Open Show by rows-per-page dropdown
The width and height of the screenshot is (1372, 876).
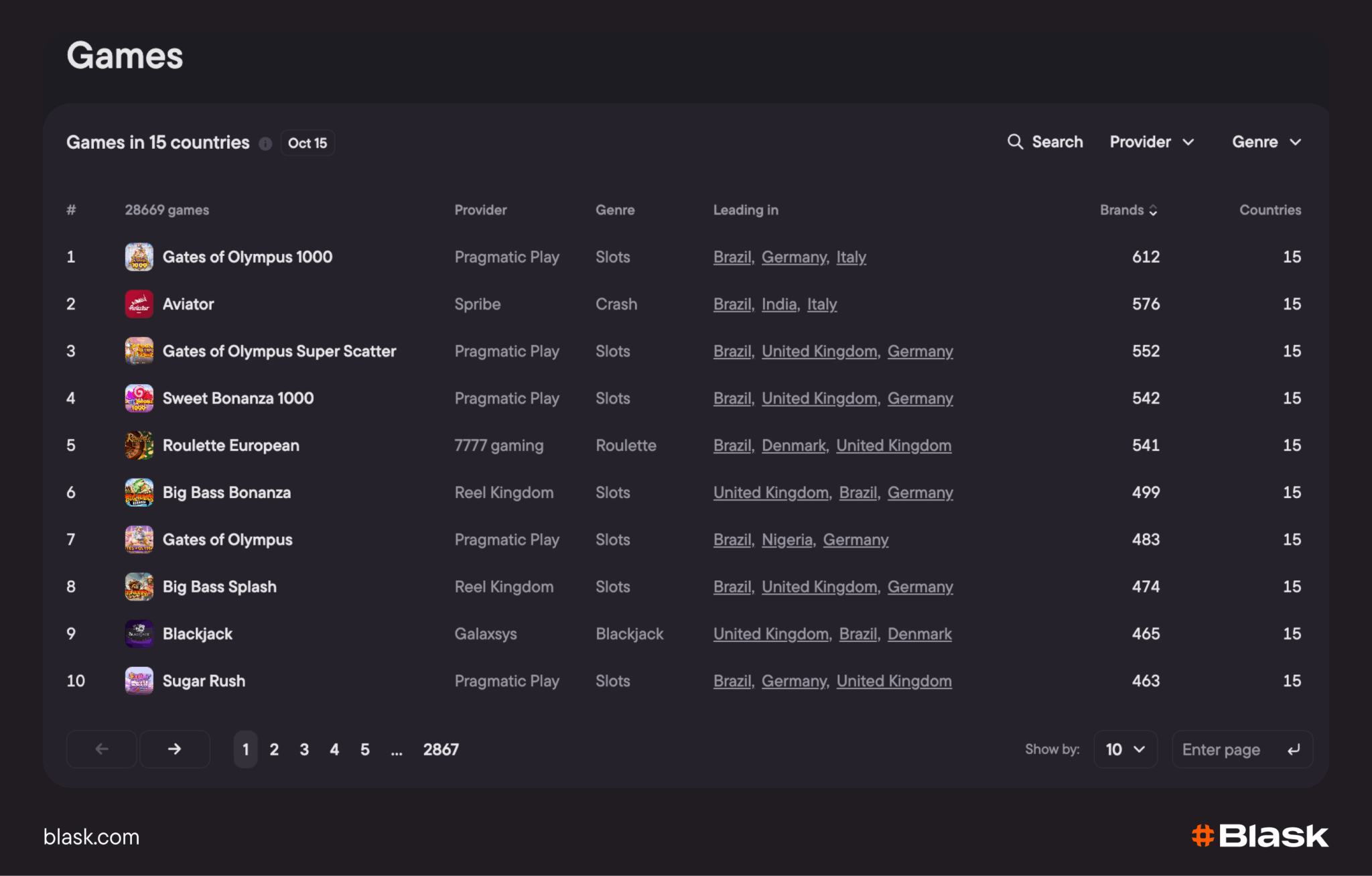click(x=1125, y=749)
